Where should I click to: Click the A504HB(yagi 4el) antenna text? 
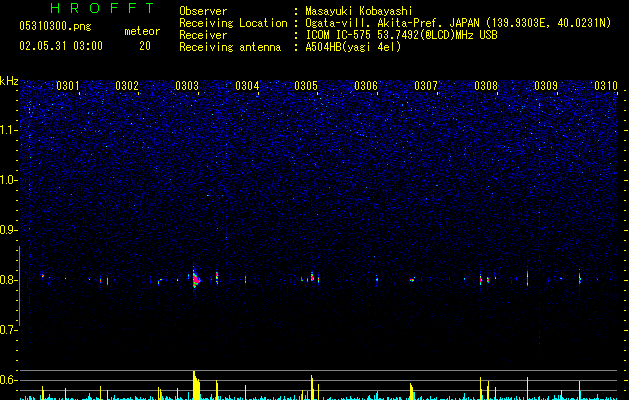[353, 47]
